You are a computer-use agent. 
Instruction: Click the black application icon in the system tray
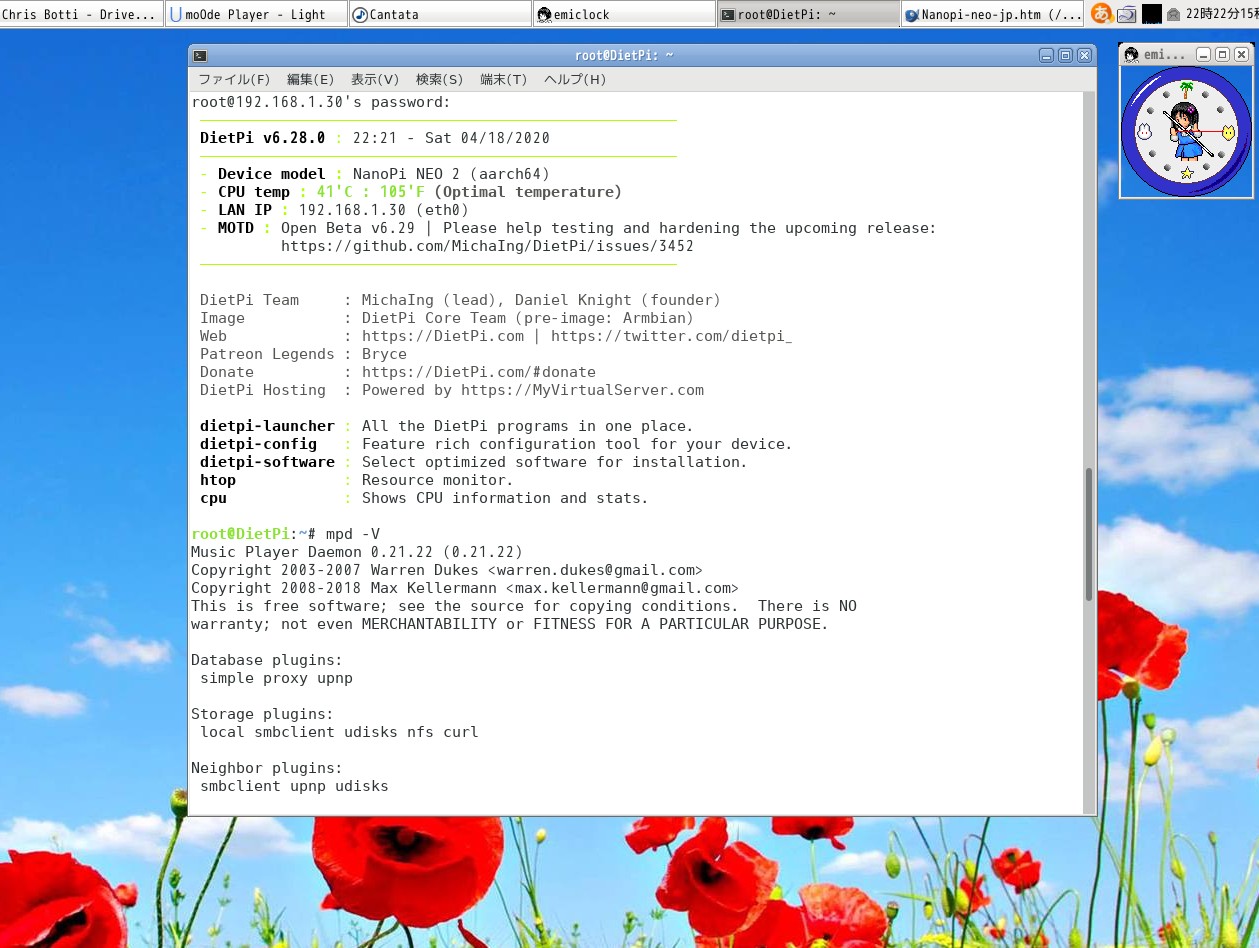pyautogui.click(x=1152, y=13)
